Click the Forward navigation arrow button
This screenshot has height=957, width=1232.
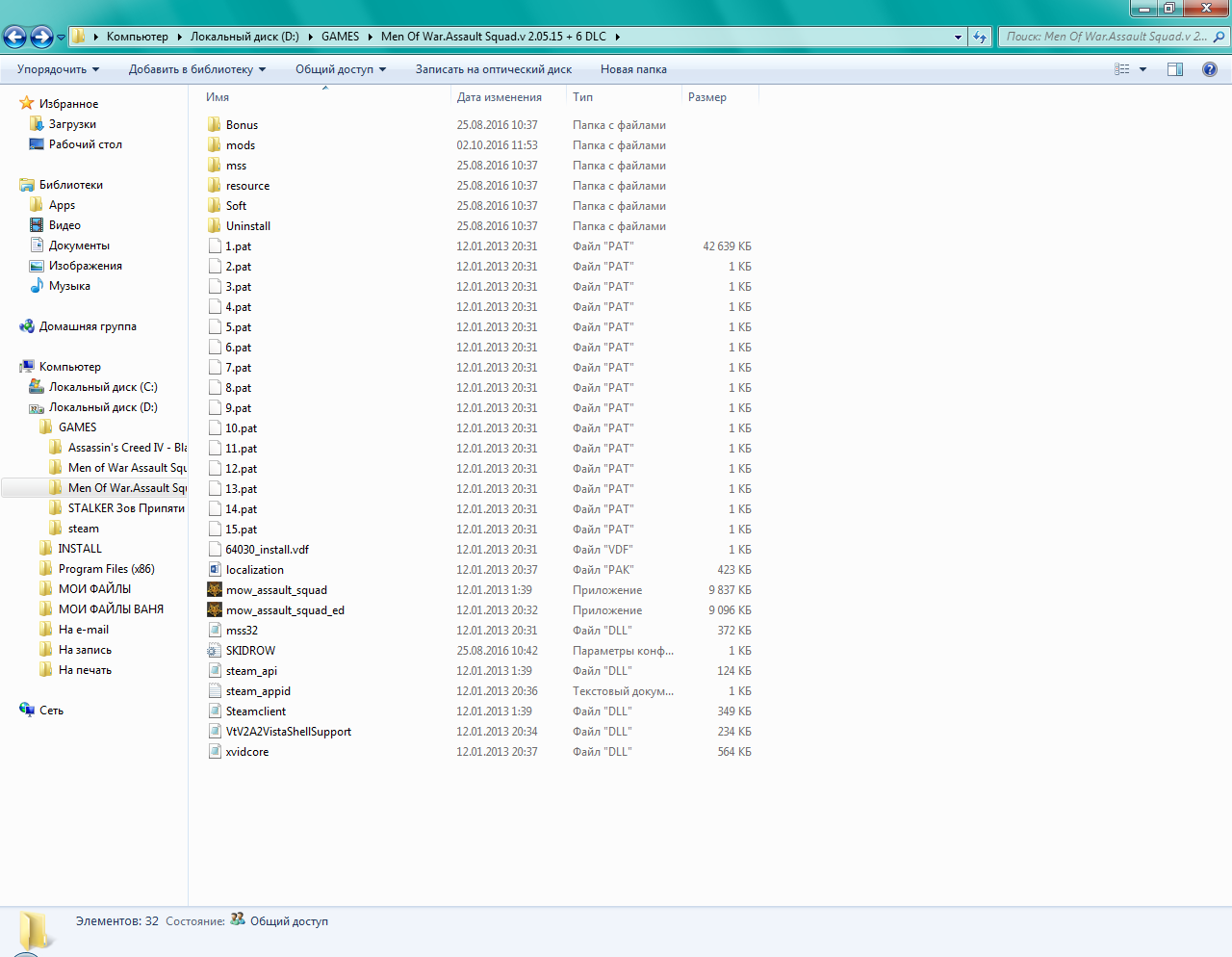click(41, 37)
